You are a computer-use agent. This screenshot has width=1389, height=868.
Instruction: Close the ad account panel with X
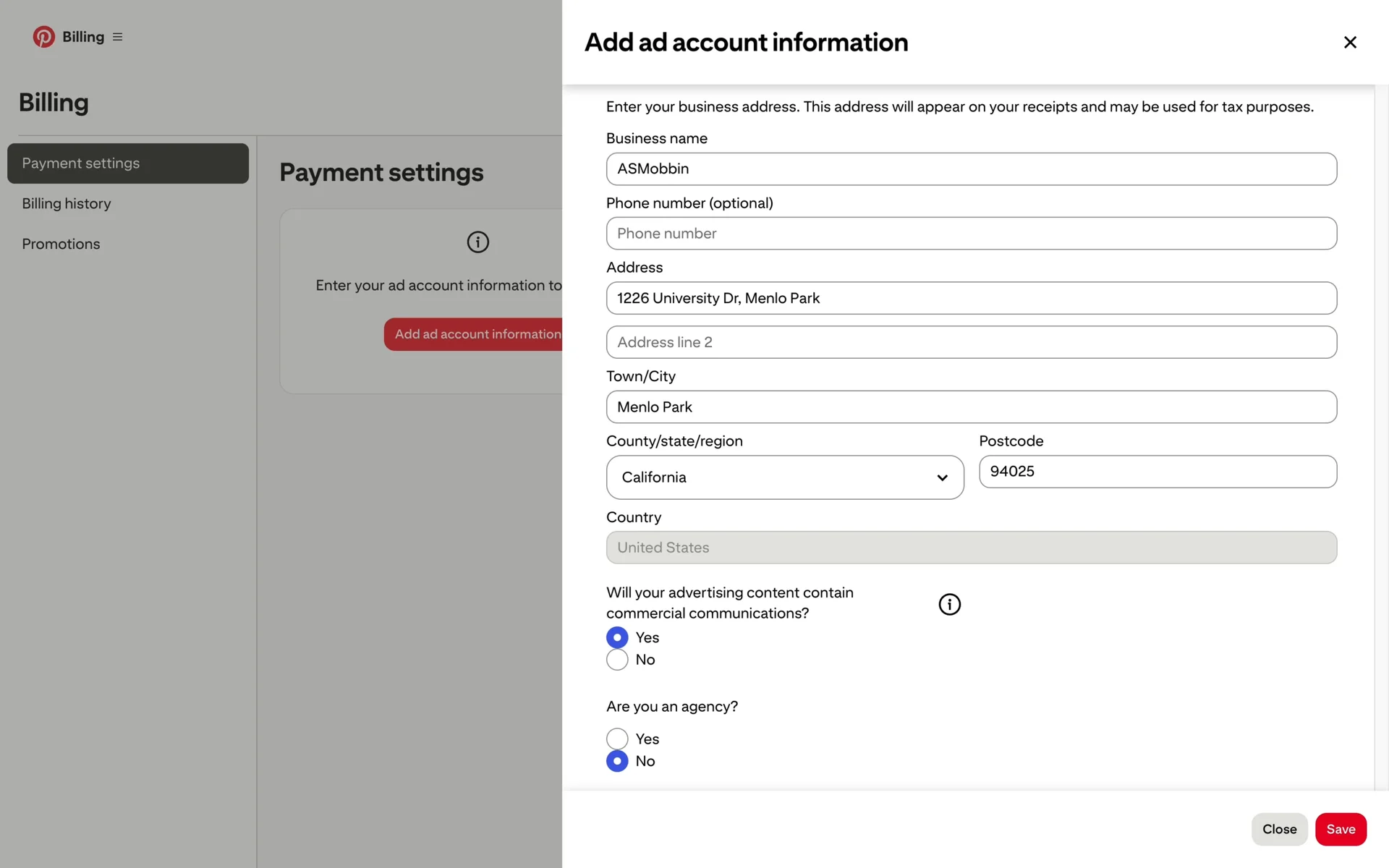pos(1349,43)
